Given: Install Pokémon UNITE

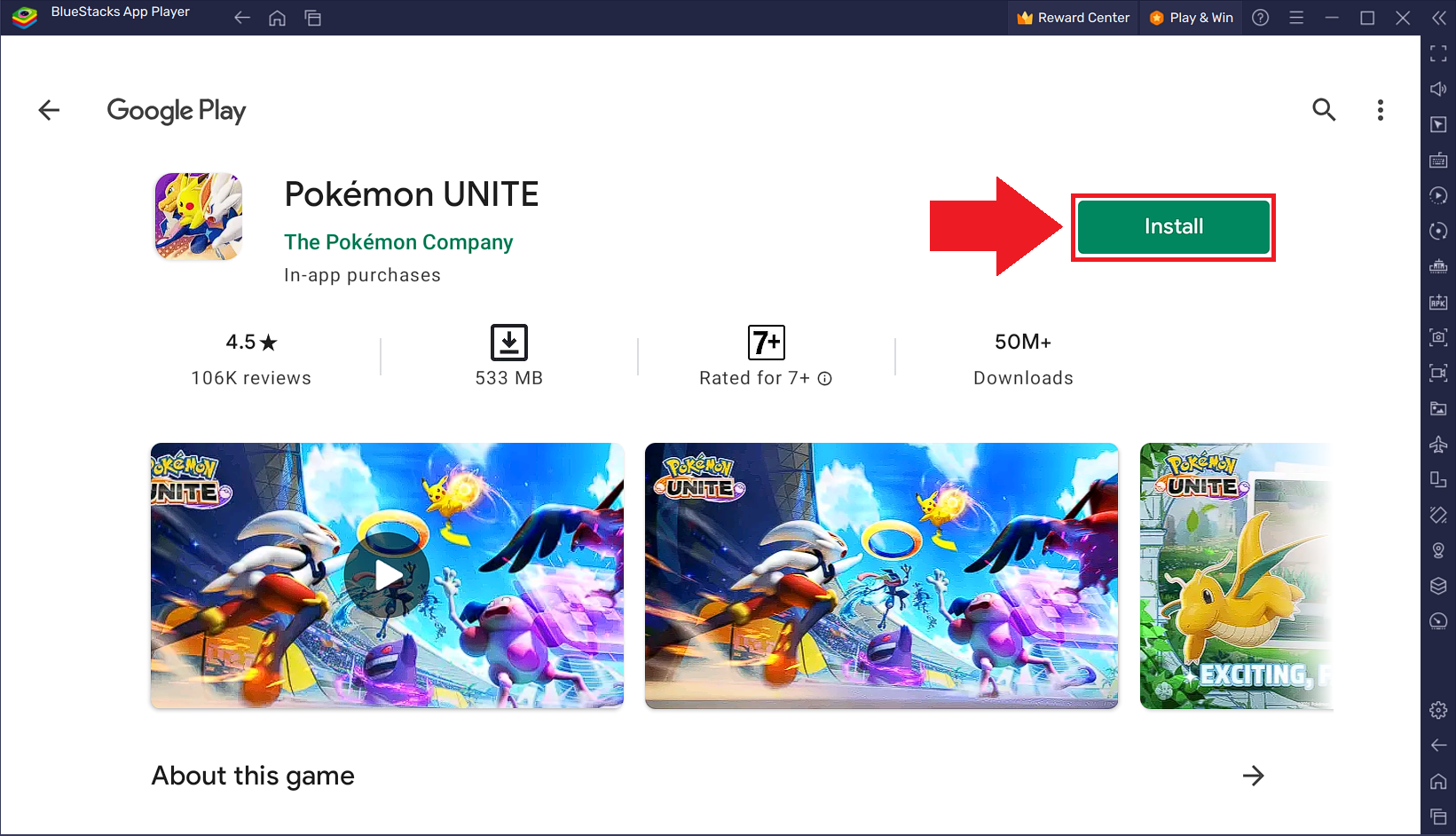Looking at the screenshot, I should [x=1172, y=226].
